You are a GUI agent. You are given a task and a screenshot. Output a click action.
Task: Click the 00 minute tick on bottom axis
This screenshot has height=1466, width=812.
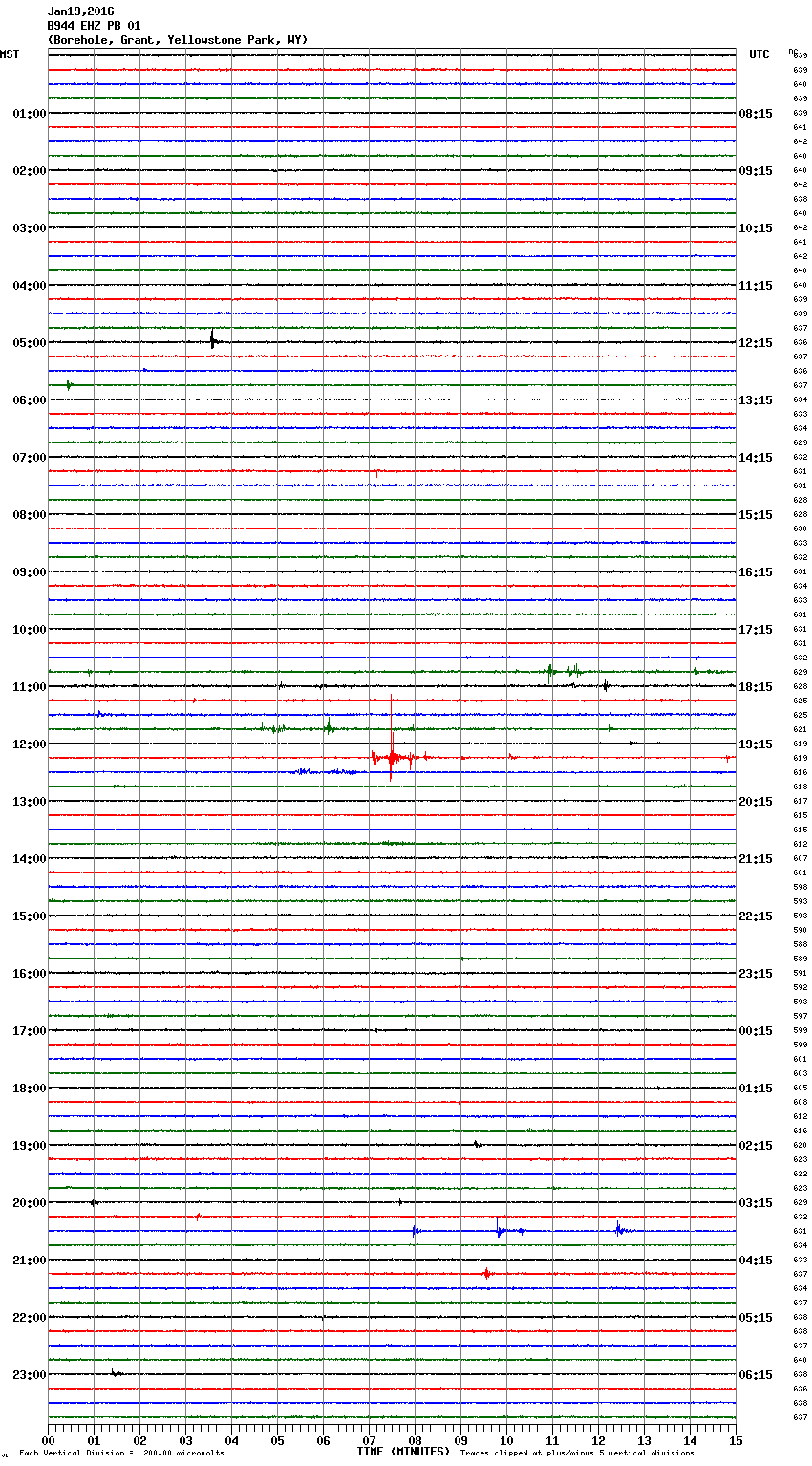pyautogui.click(x=48, y=1440)
